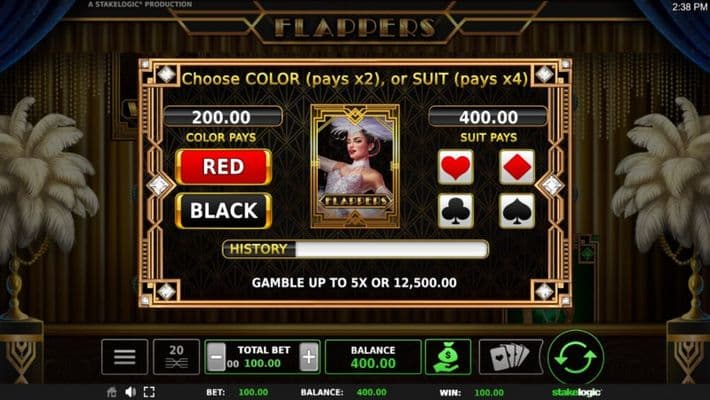Screen dimensions: 710x400
Task: Decrease total bet with minus button
Action: (x=216, y=357)
